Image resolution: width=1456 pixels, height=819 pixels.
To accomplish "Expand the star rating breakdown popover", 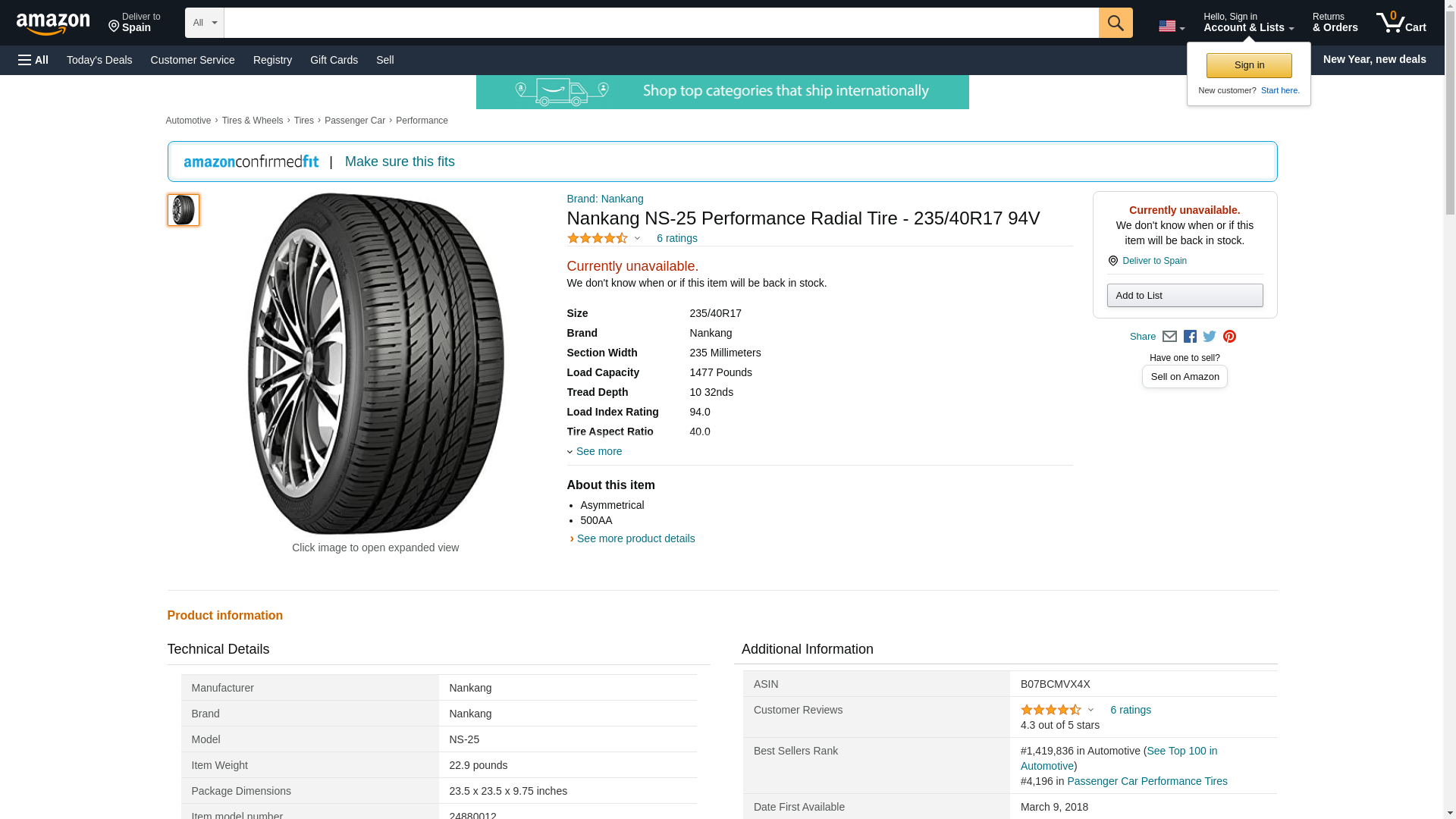I will 637,239.
